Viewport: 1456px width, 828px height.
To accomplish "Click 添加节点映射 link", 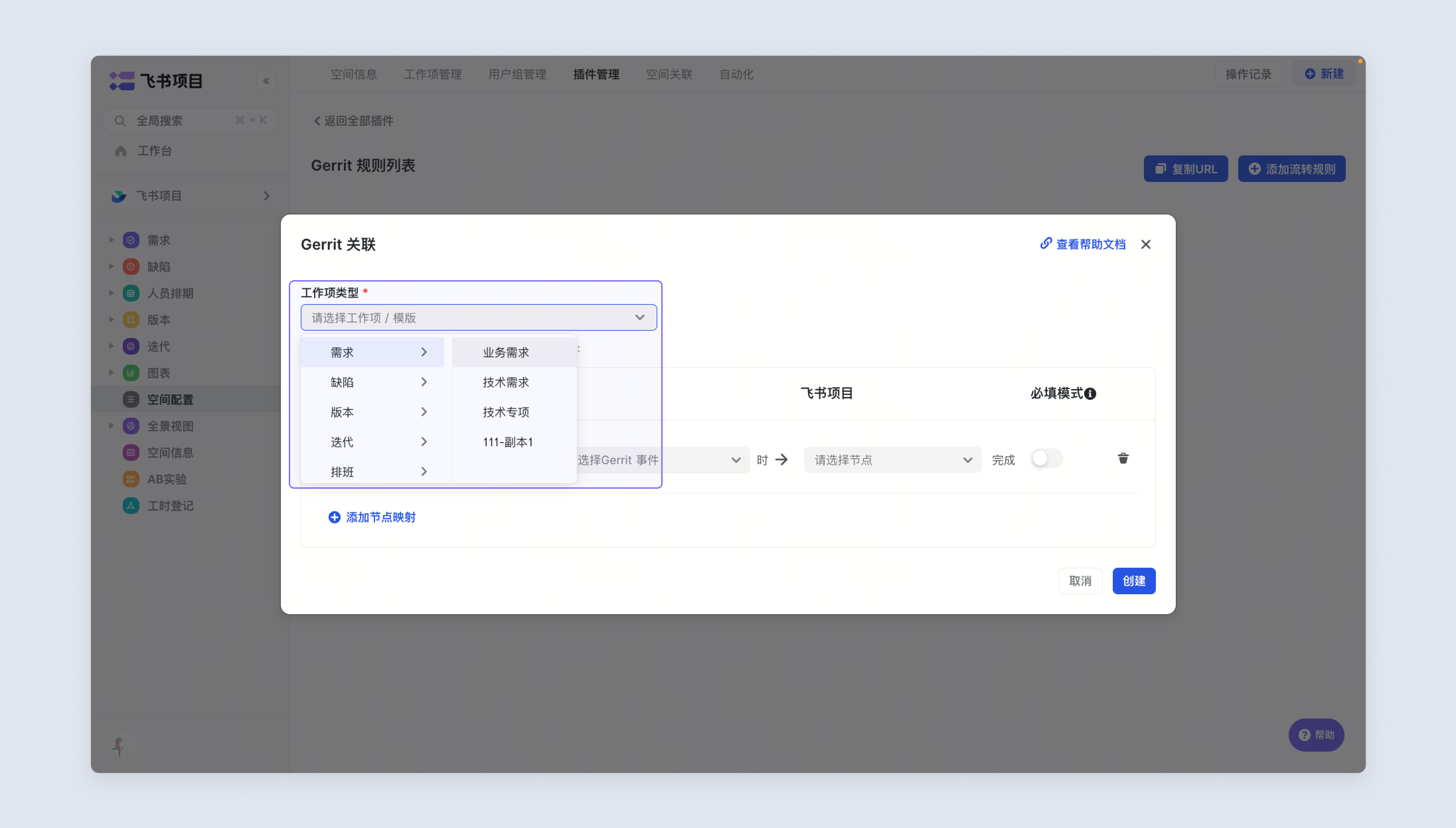I will 372,517.
